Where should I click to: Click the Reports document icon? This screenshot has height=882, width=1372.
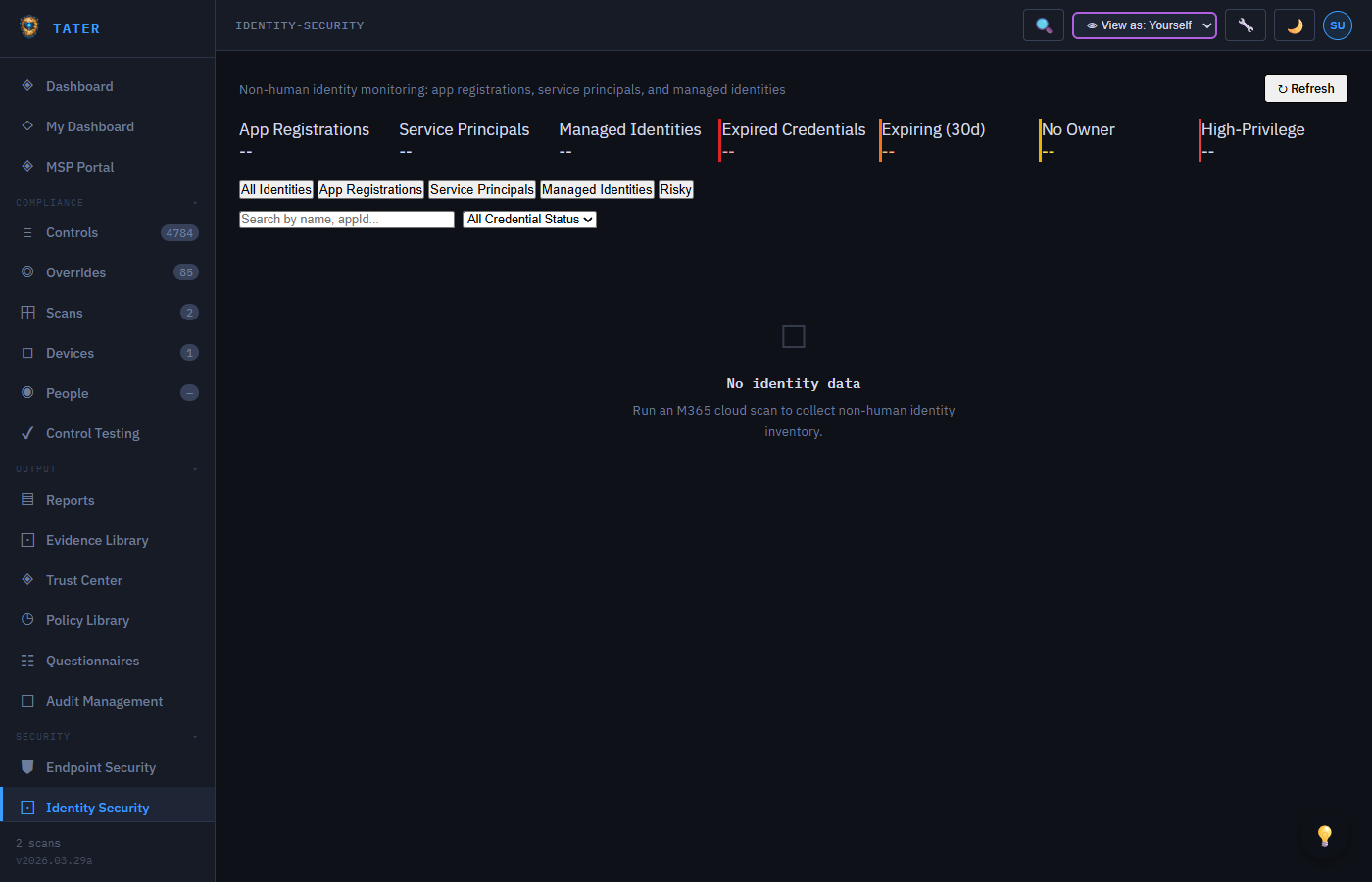(27, 500)
